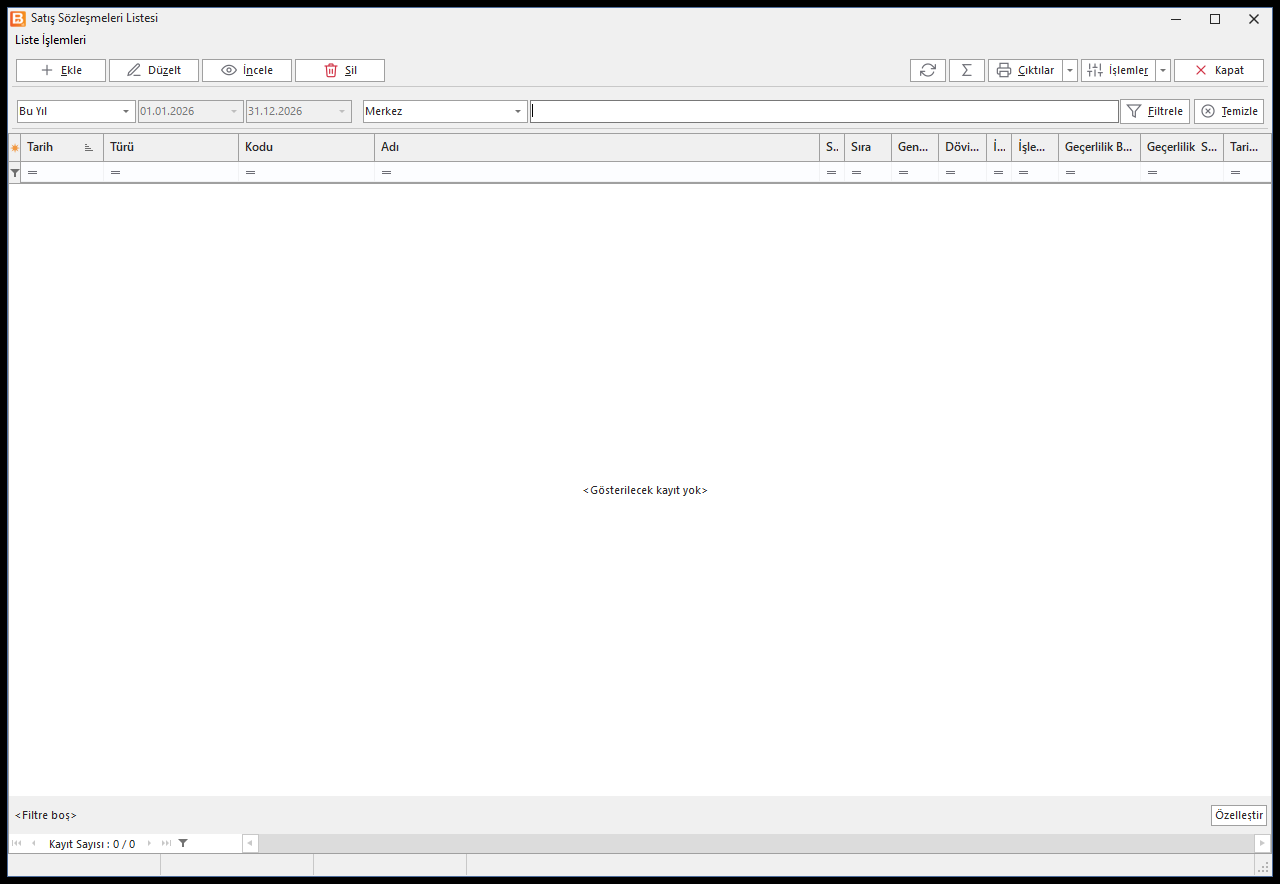Refresh the list with the refresh icon
This screenshot has height=884, width=1280.
928,70
